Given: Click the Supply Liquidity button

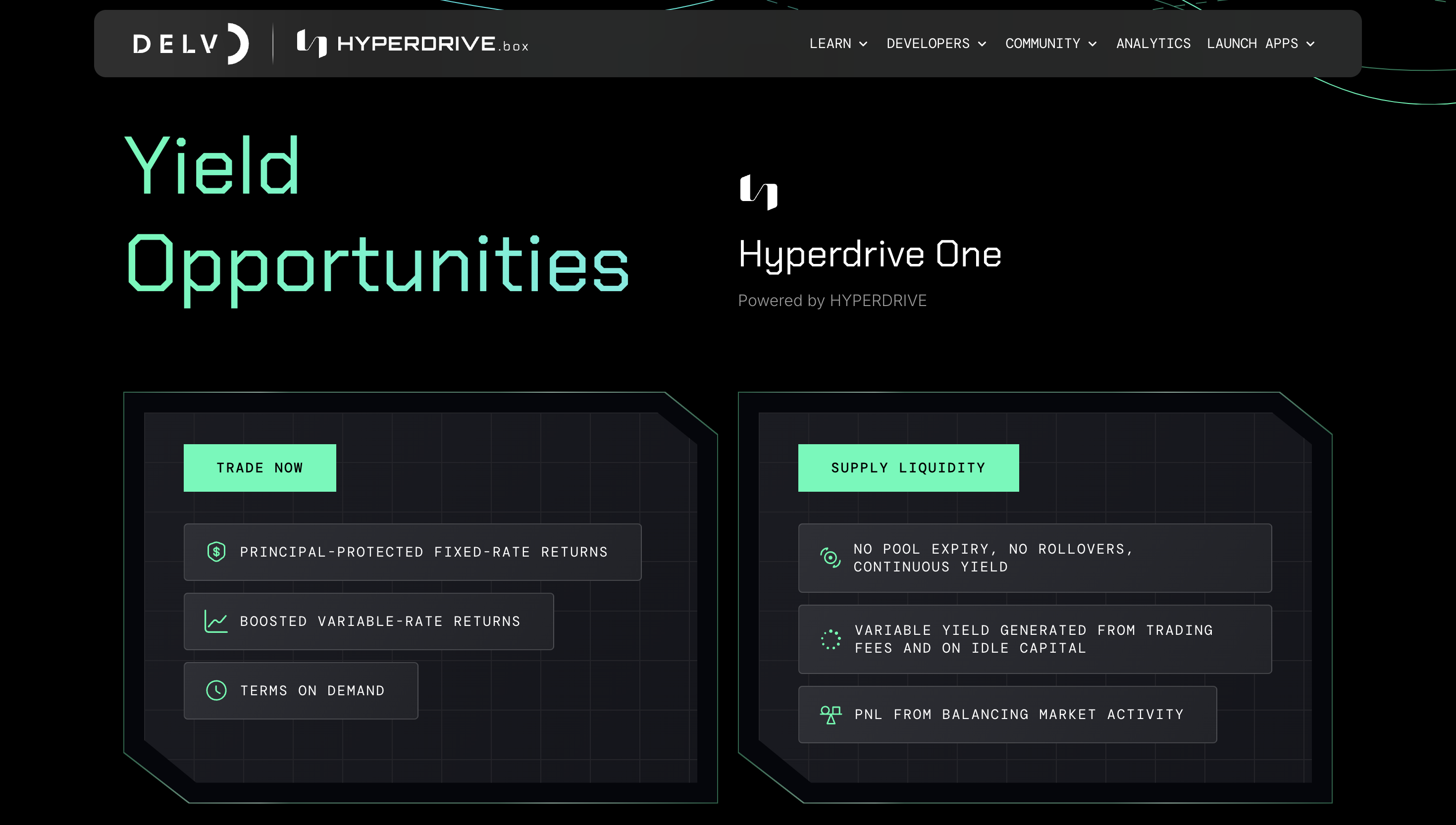Looking at the screenshot, I should click(908, 468).
